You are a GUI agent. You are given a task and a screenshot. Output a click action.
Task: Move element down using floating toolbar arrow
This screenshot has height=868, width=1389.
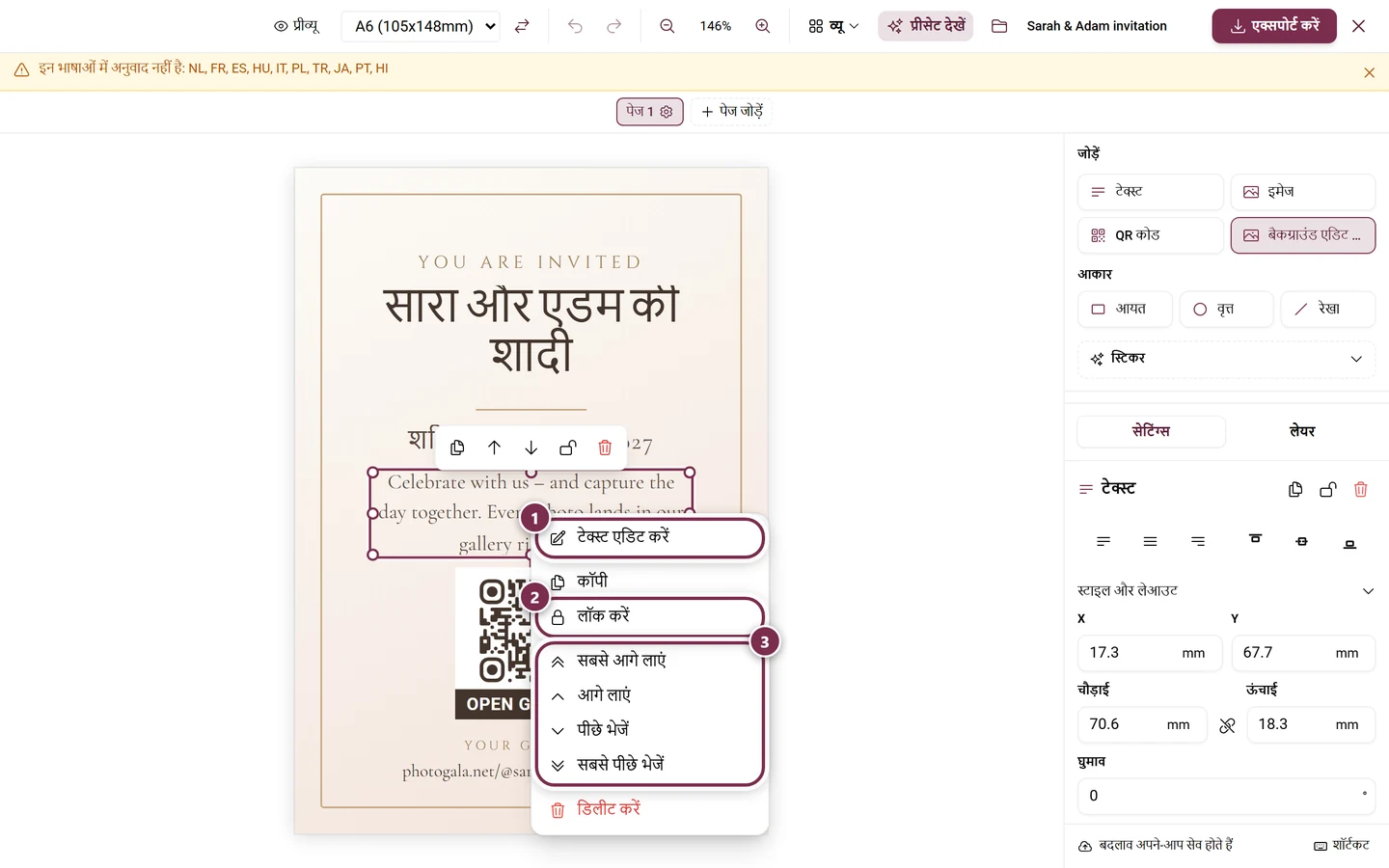coord(531,448)
